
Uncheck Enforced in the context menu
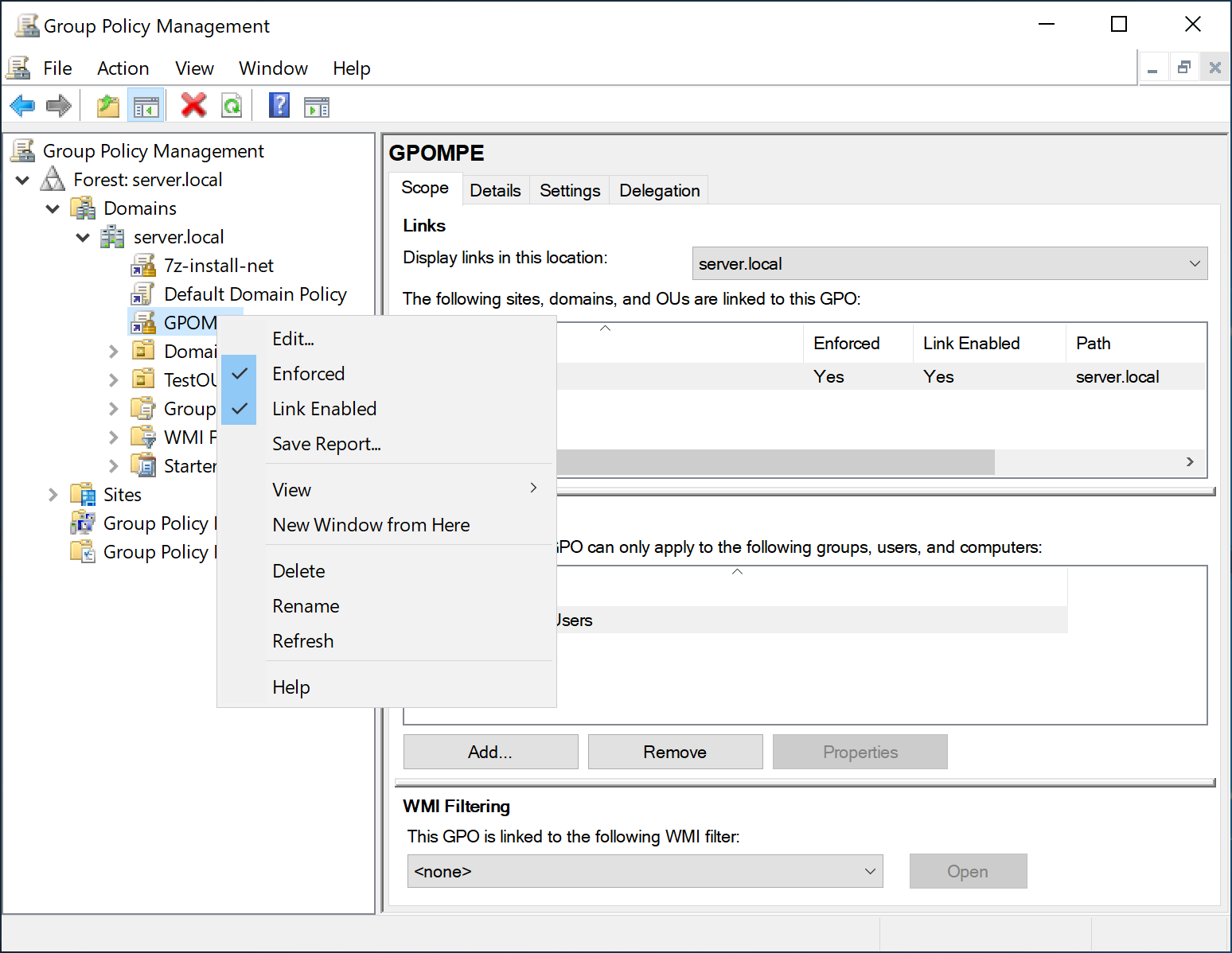309,374
